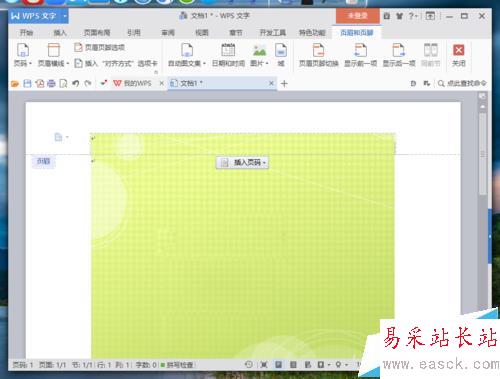Select the page layout view icon
Image resolution: width=500 pixels, height=379 pixels.
(278, 365)
